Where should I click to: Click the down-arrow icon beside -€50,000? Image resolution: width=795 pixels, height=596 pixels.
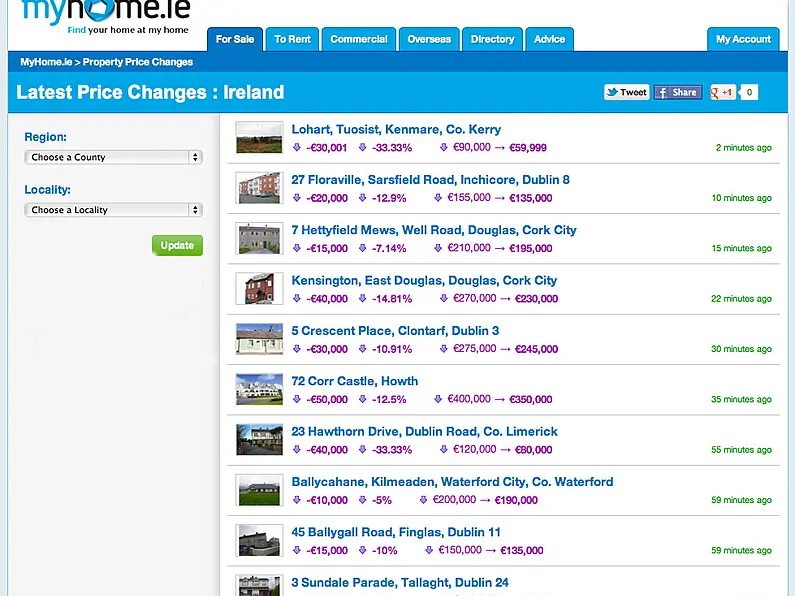[x=297, y=399]
